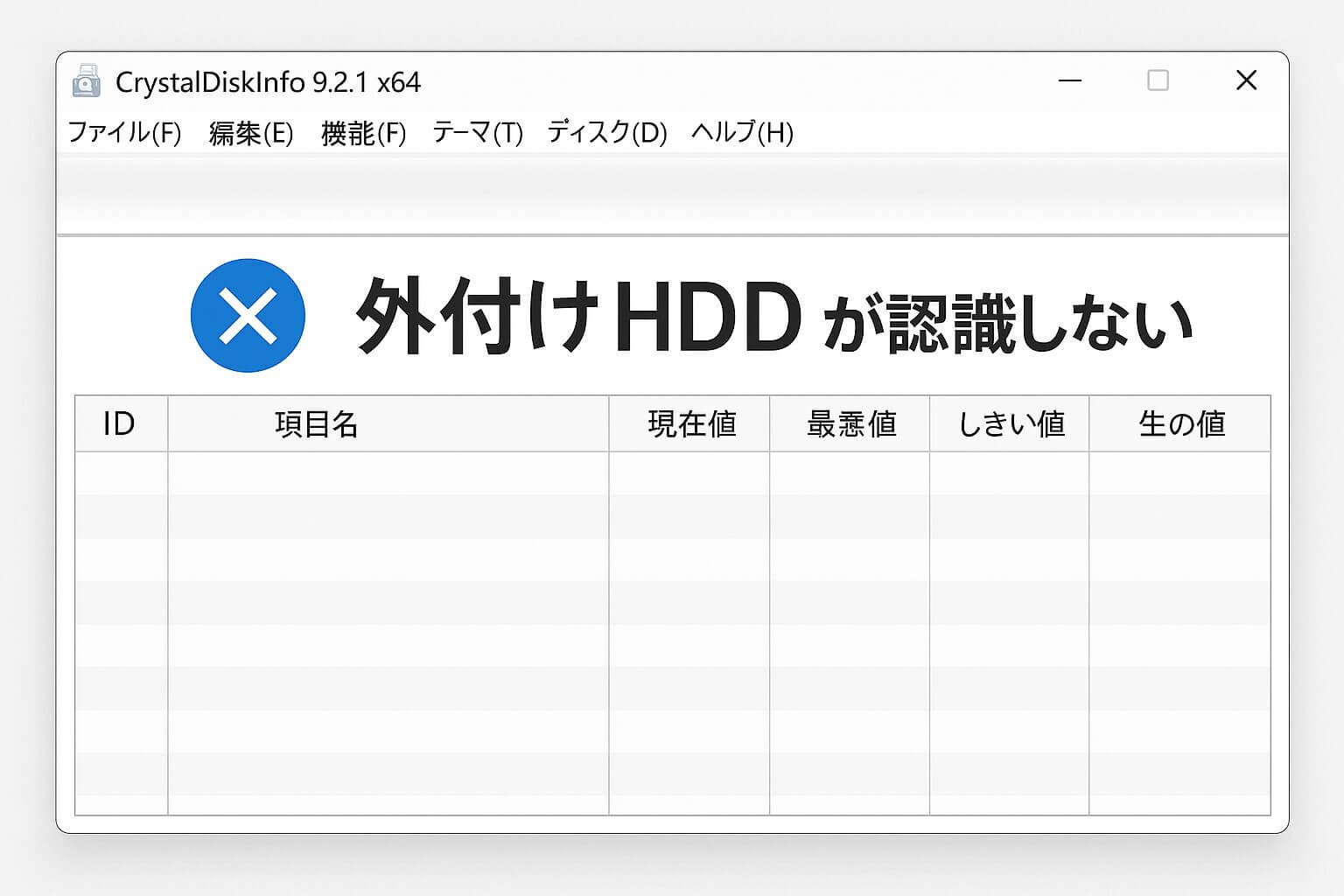Sort by the 項目名 column header

point(317,424)
